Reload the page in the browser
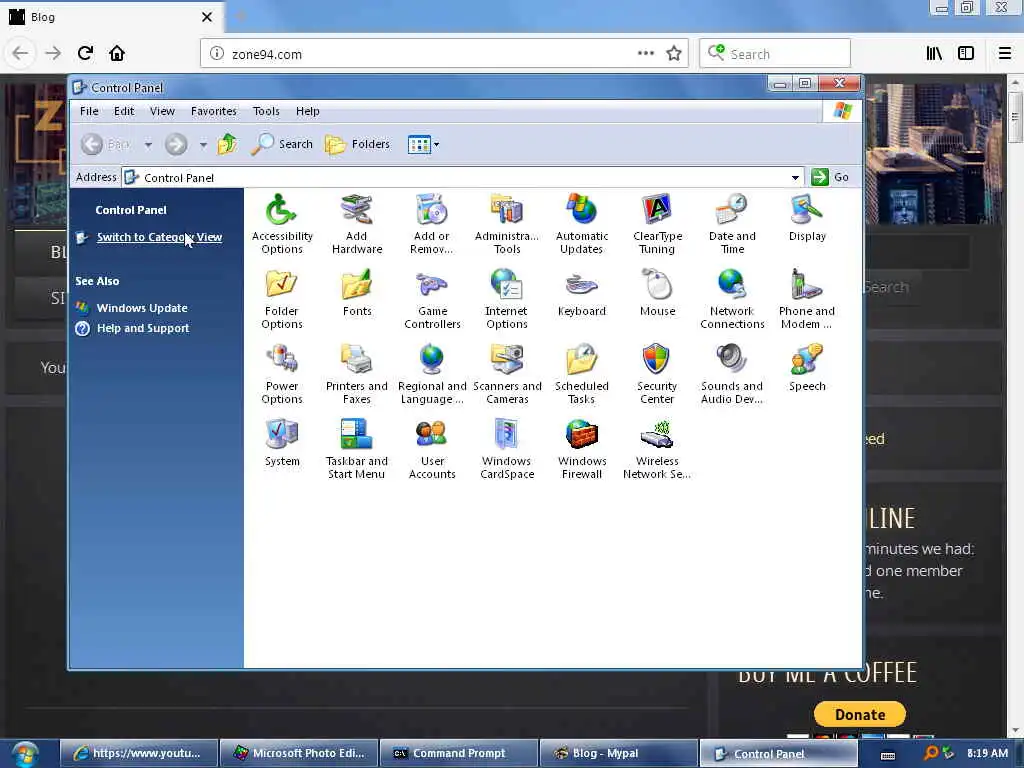Viewport: 1024px width, 768px height. [x=85, y=54]
